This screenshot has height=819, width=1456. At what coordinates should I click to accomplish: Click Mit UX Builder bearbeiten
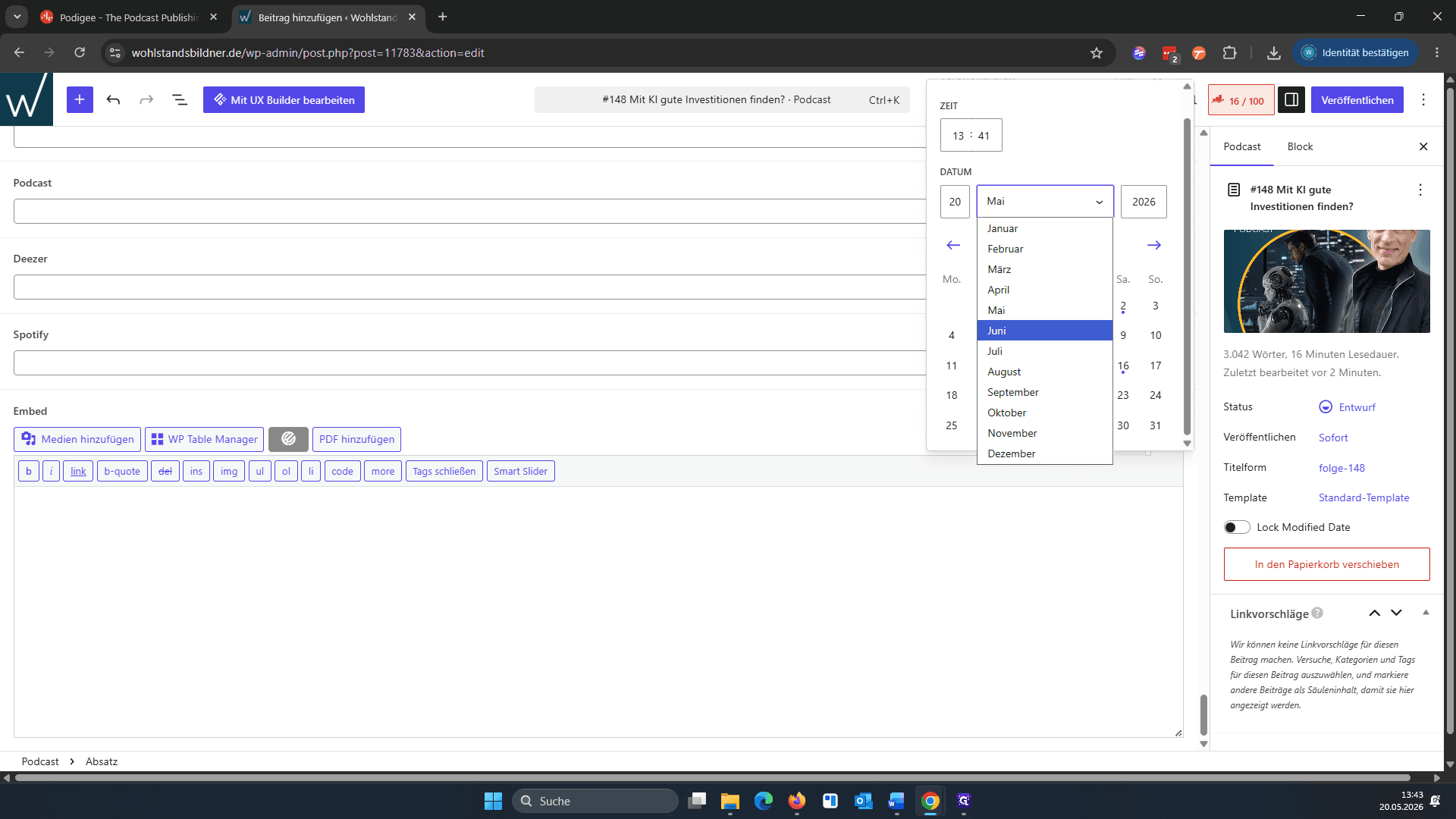coord(284,99)
